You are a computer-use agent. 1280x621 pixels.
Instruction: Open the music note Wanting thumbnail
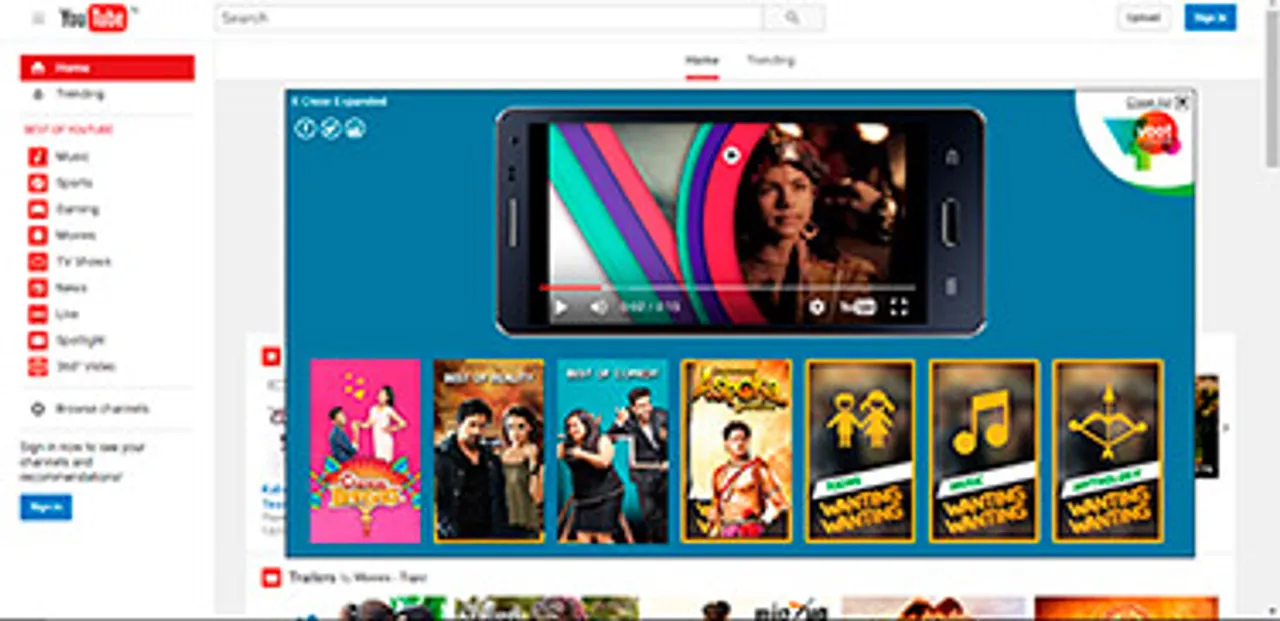(x=984, y=451)
